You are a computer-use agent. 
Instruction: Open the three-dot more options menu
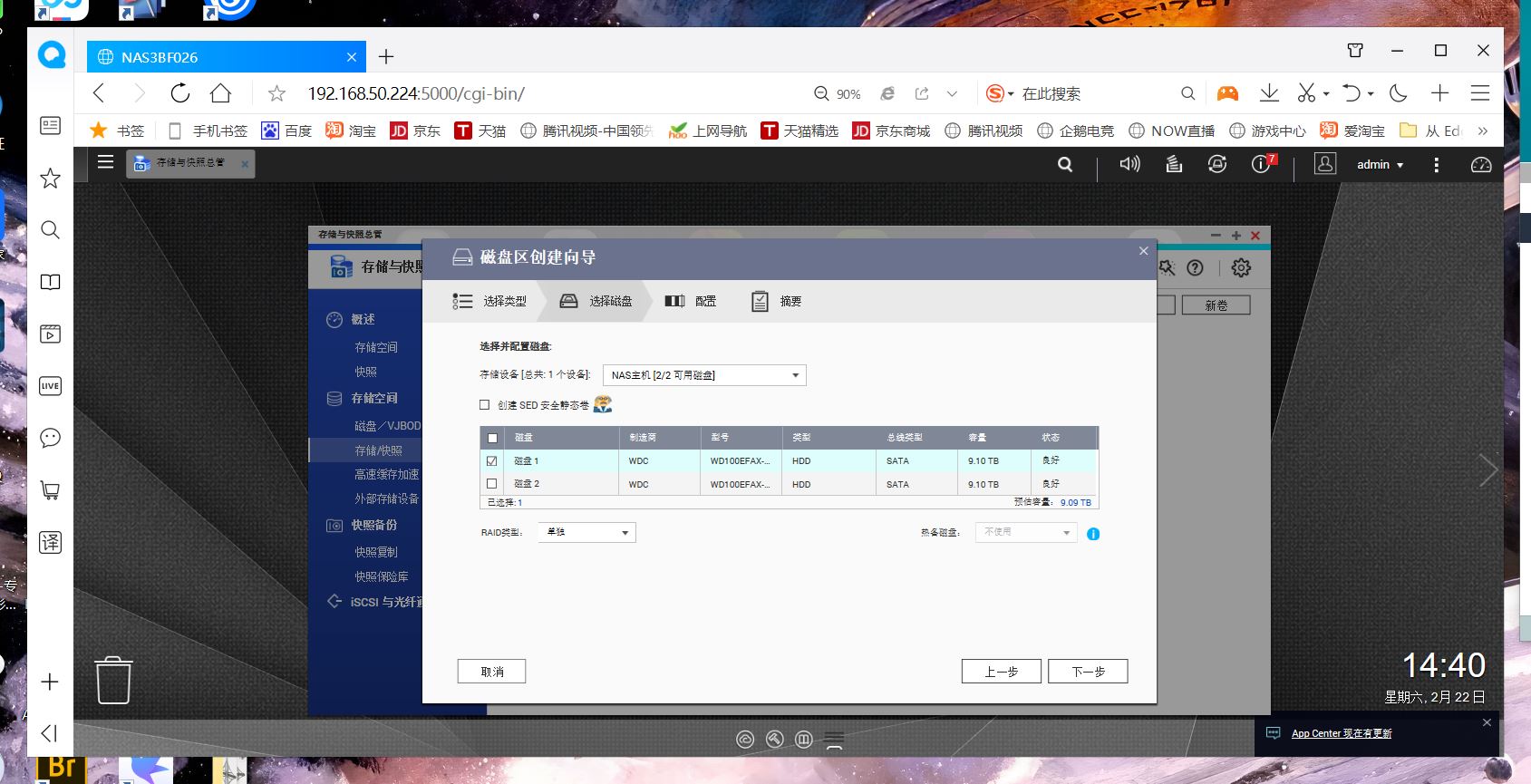(x=1436, y=164)
